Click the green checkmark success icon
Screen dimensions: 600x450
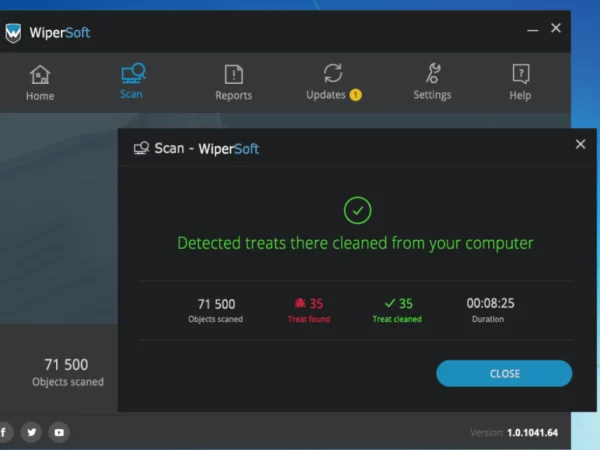pos(357,210)
